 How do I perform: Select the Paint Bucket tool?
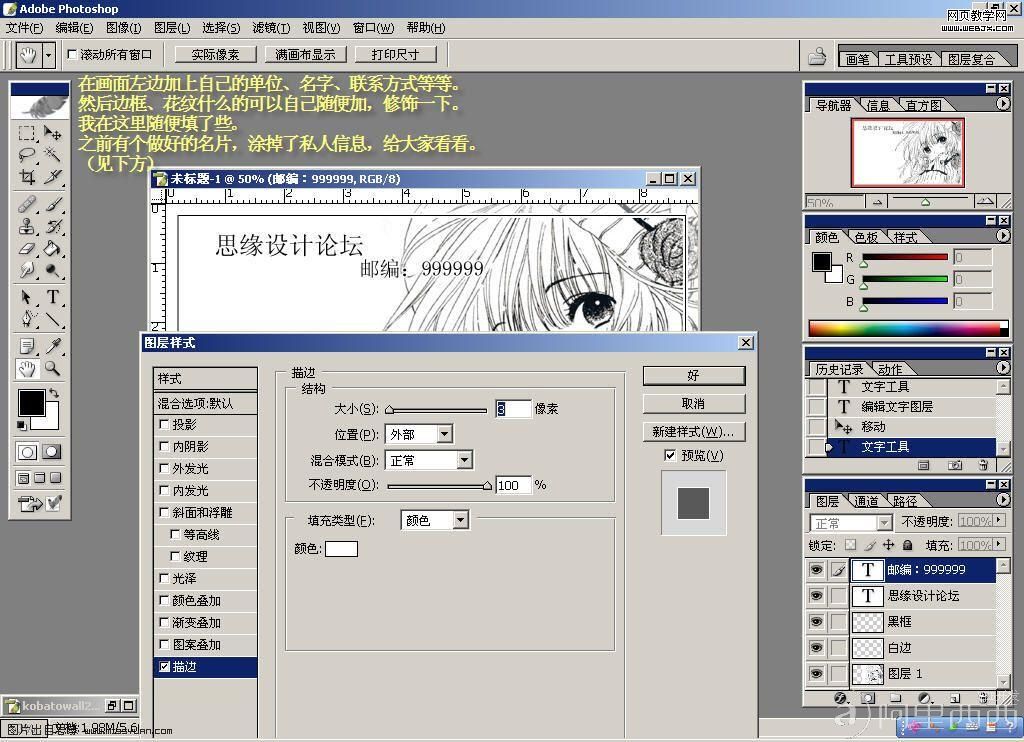(x=53, y=248)
